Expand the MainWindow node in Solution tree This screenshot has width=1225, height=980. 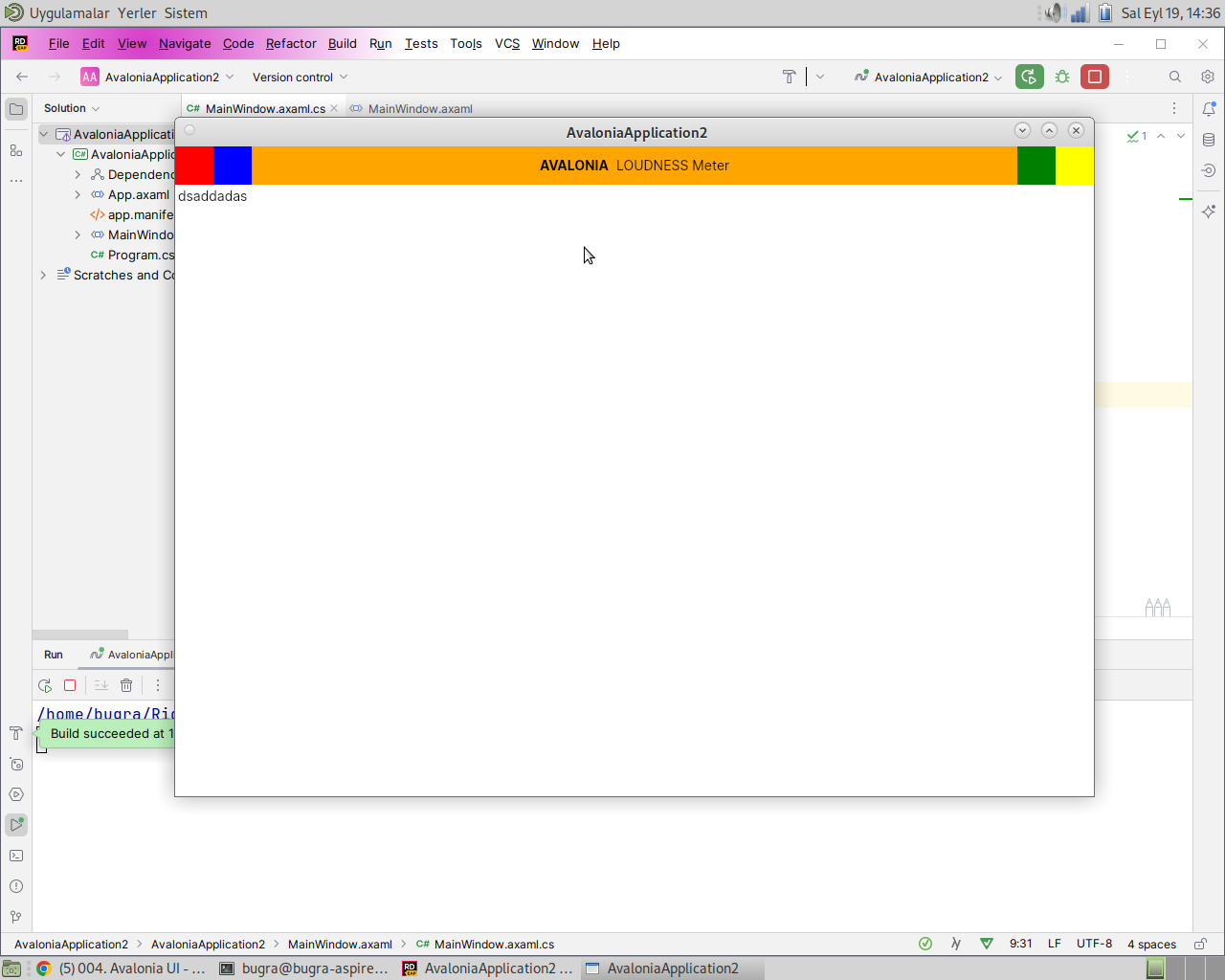[x=78, y=234]
